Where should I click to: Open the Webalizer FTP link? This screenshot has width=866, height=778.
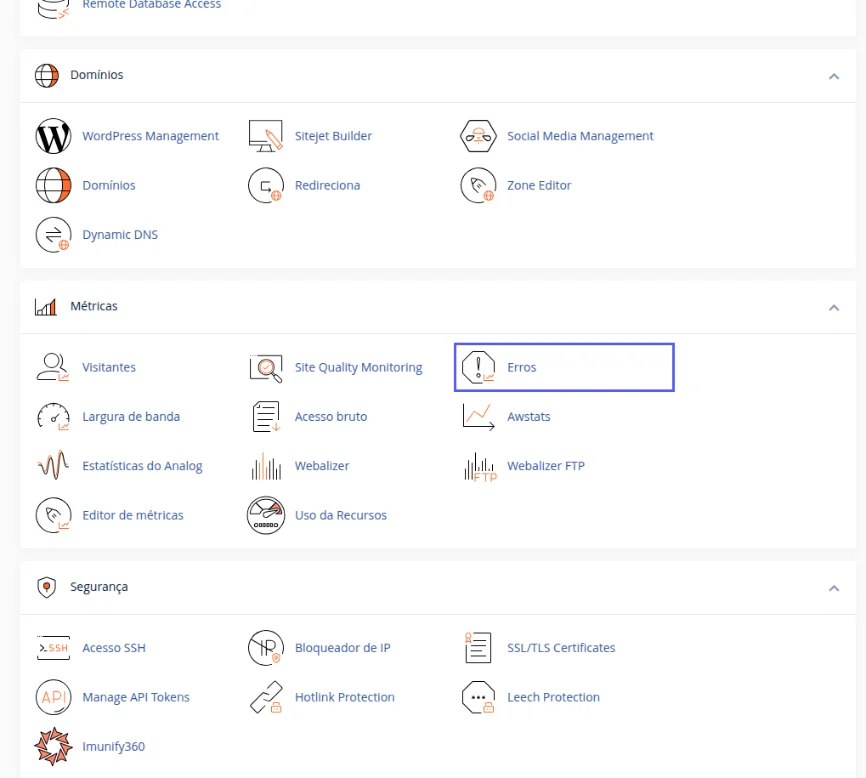pyautogui.click(x=546, y=466)
